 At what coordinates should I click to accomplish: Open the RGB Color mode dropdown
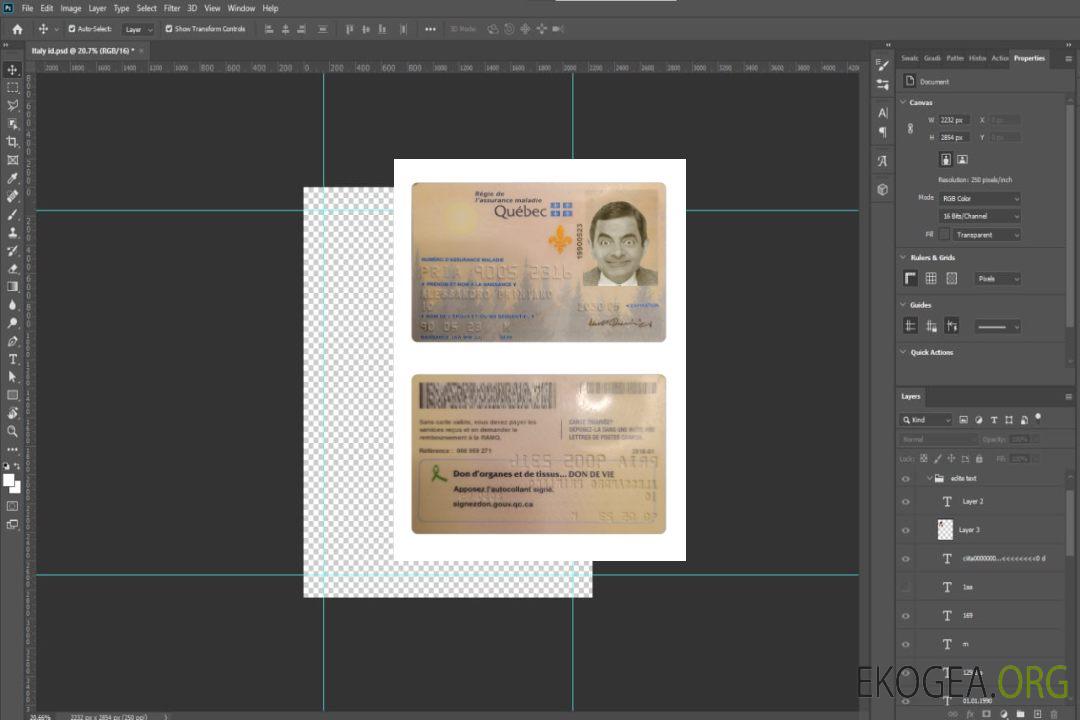[x=979, y=198]
